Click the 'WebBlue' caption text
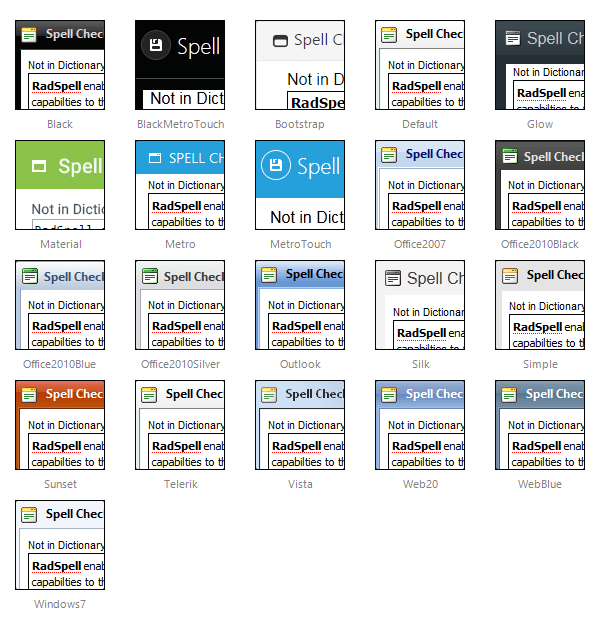600x620 pixels. tap(540, 484)
